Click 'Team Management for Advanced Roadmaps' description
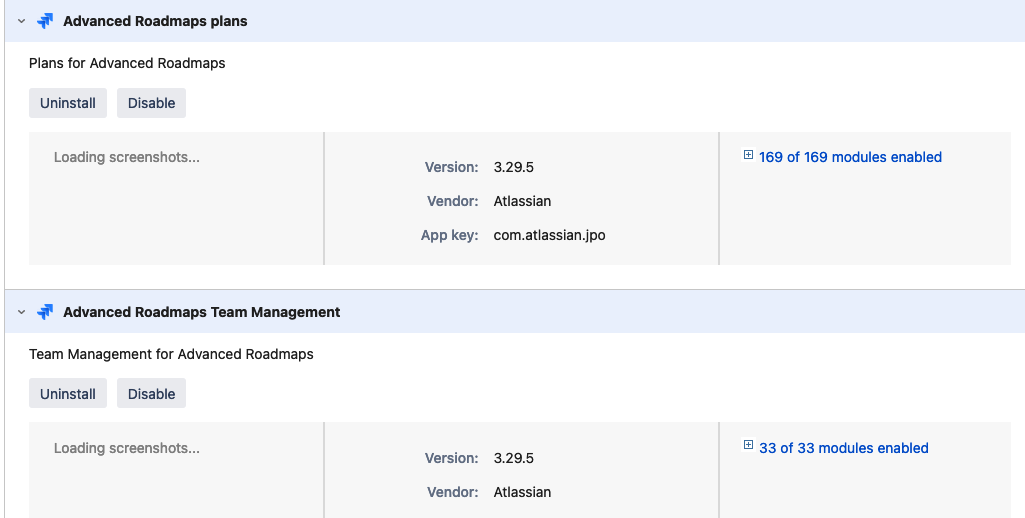 point(171,354)
